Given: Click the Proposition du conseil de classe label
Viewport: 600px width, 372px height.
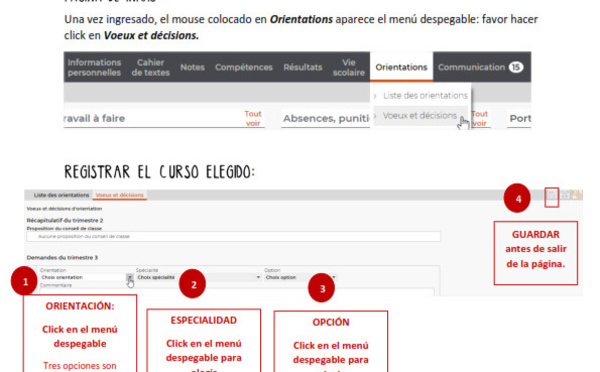Looking at the screenshot, I should [x=64, y=228].
